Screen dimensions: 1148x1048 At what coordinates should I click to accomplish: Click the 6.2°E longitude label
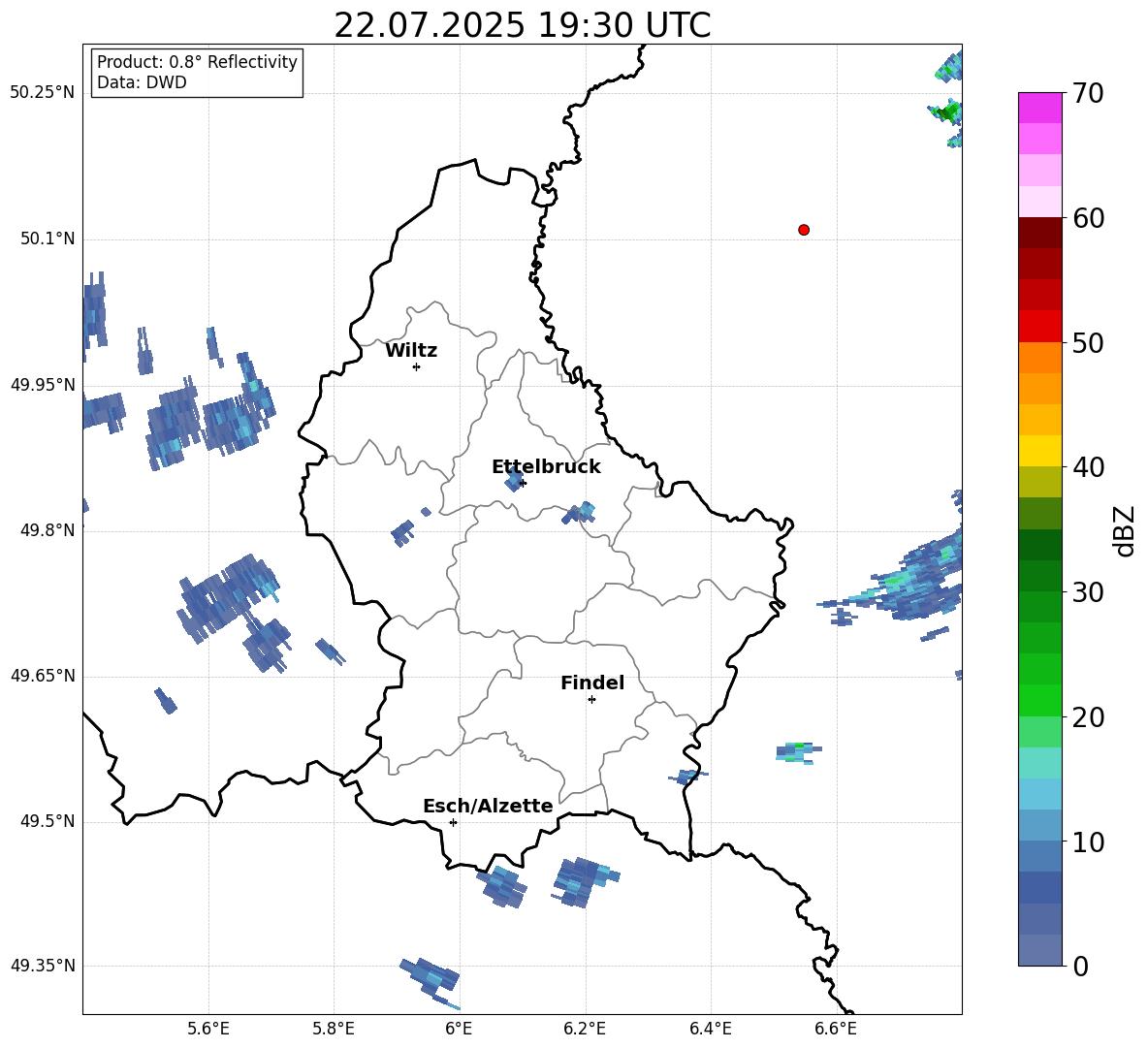[585, 1029]
